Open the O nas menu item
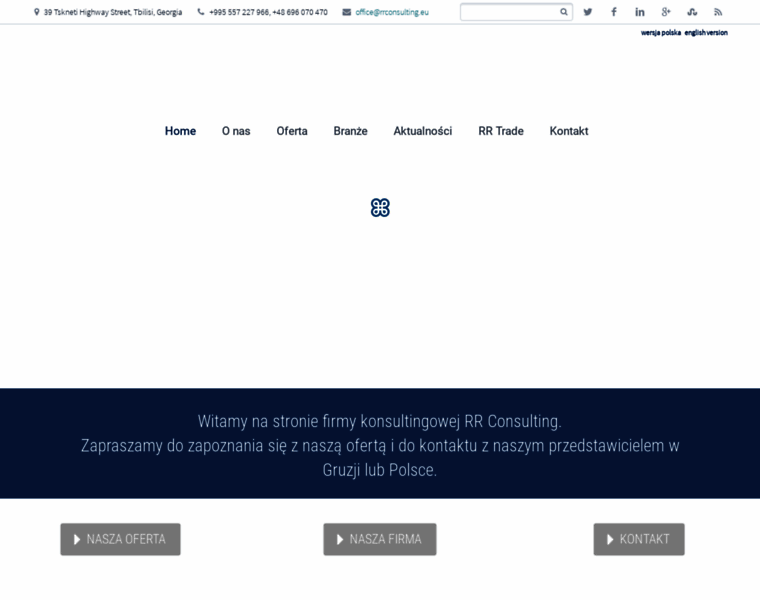This screenshot has width=760, height=600. click(x=236, y=131)
